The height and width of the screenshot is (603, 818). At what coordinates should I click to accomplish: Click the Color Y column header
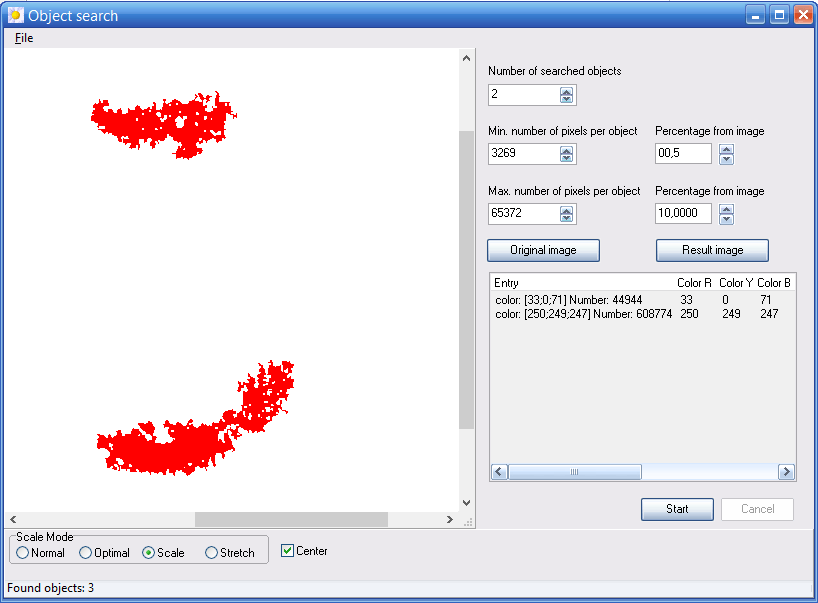pyautogui.click(x=736, y=283)
